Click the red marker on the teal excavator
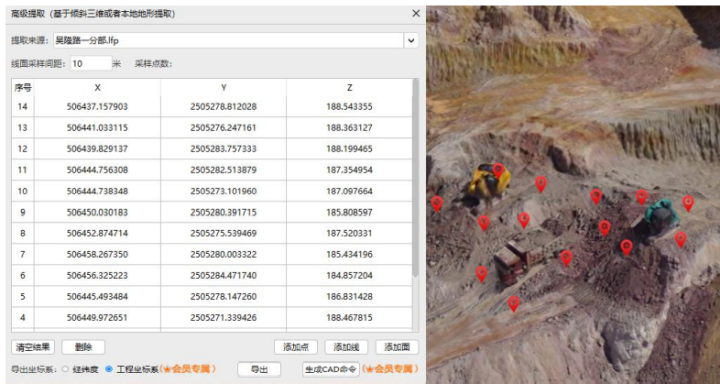 pos(642,197)
